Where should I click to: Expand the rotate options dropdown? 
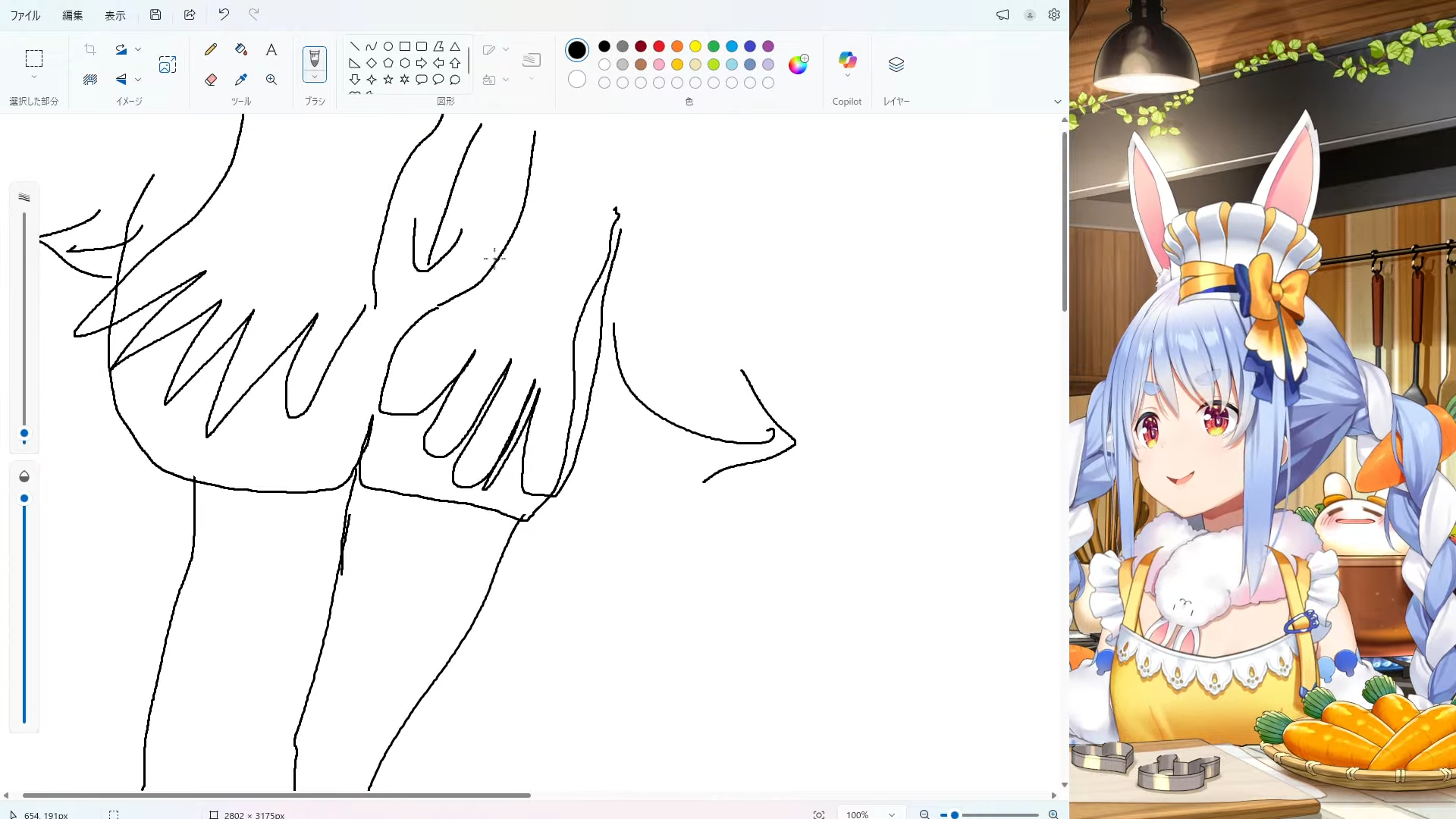(x=138, y=50)
